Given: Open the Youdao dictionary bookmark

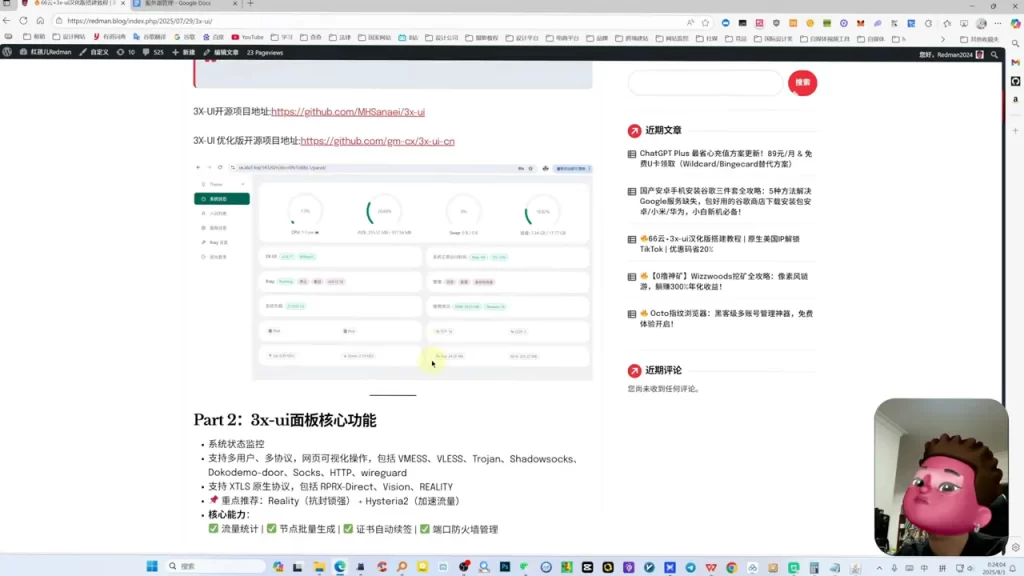Looking at the screenshot, I should point(109,38).
